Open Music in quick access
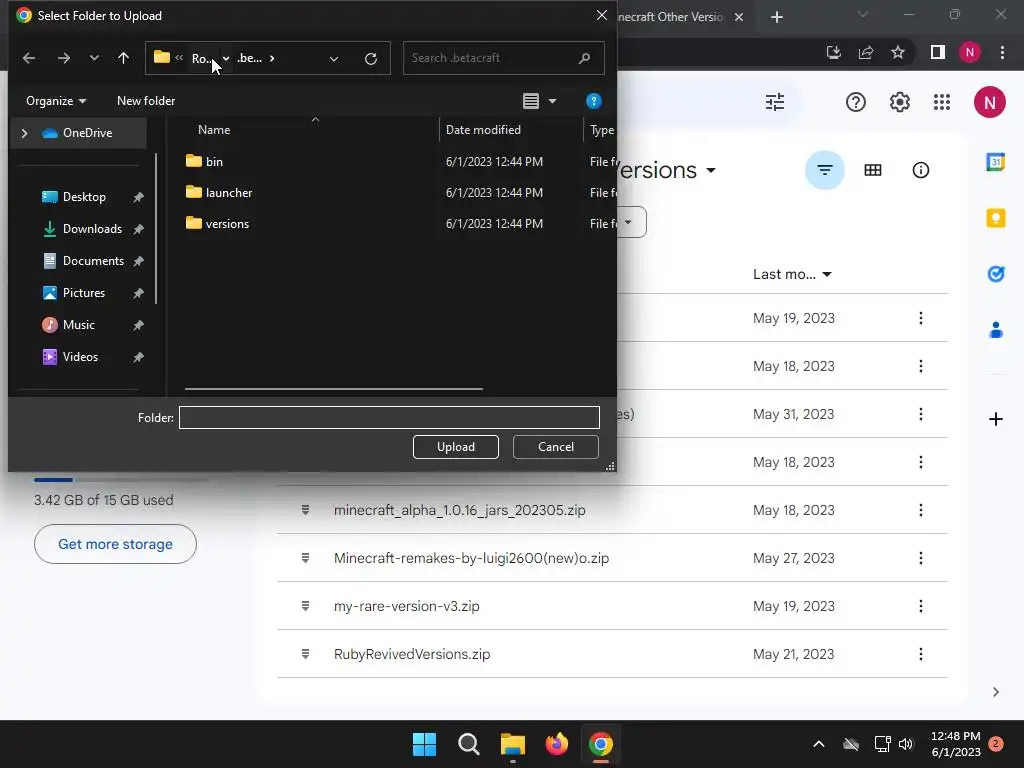Screen dimensions: 1024x768 (78, 325)
